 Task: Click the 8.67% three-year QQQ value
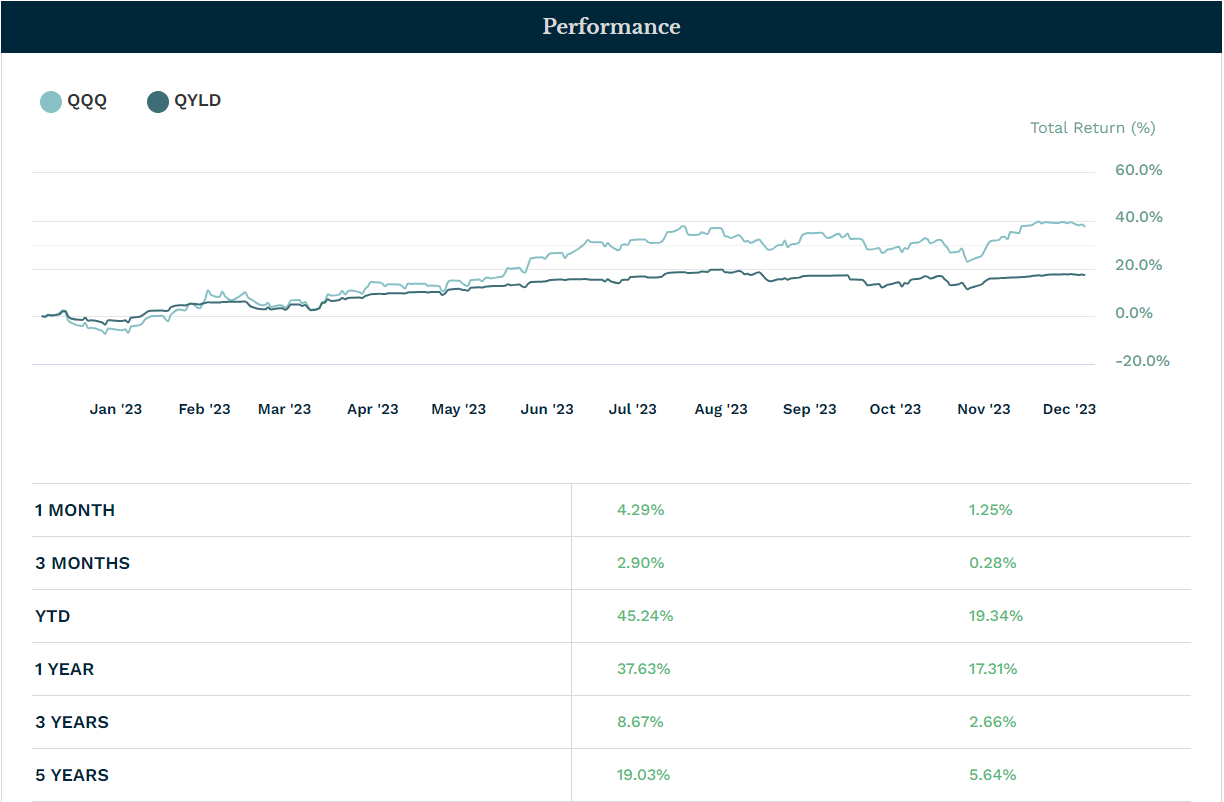tap(641, 722)
